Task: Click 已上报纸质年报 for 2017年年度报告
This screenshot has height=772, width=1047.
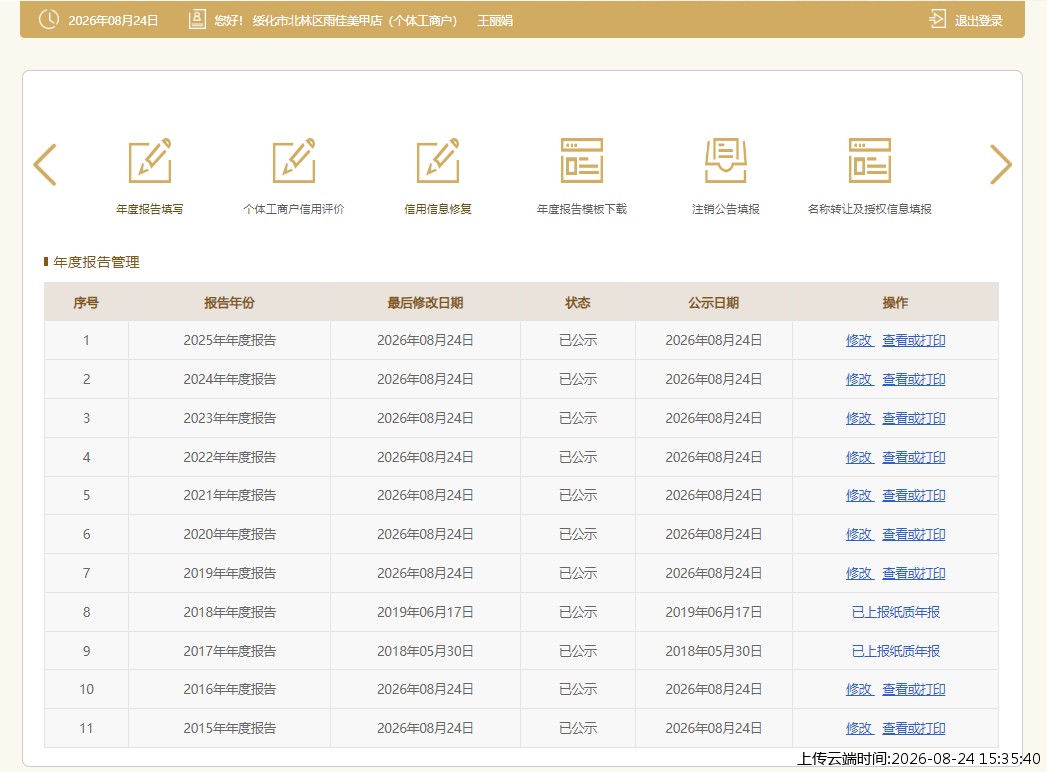Action: [x=895, y=651]
